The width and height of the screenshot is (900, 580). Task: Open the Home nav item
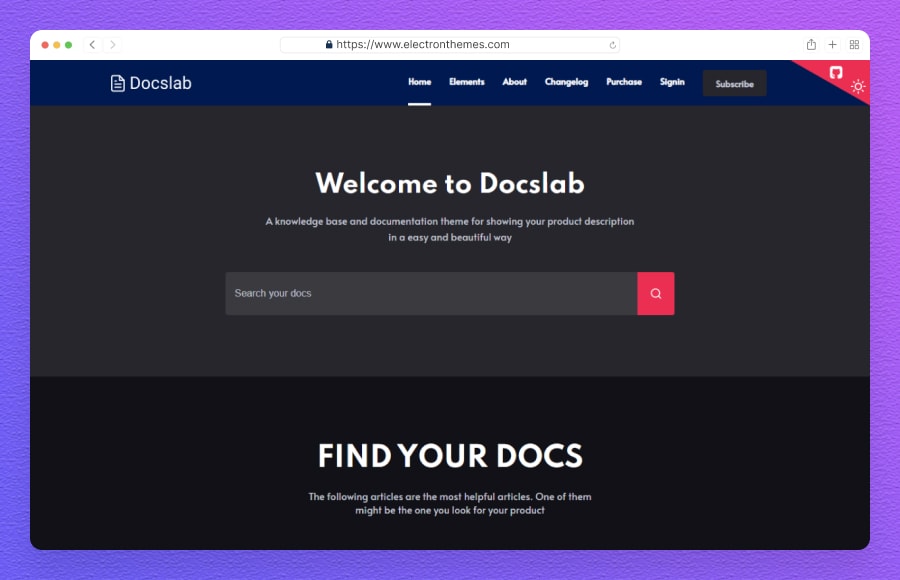pos(420,82)
